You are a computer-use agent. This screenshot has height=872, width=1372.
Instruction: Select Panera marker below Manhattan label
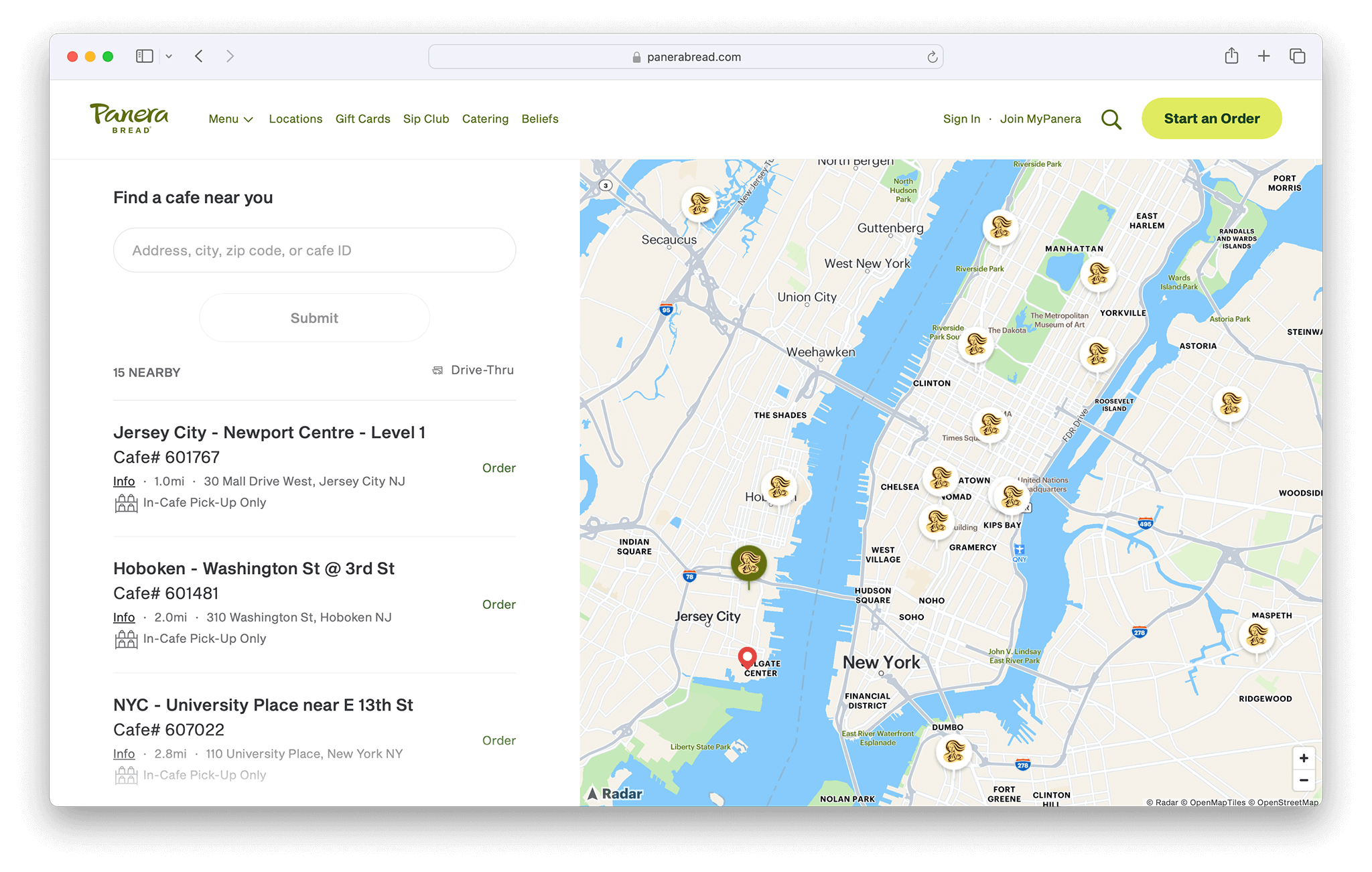point(1099,274)
